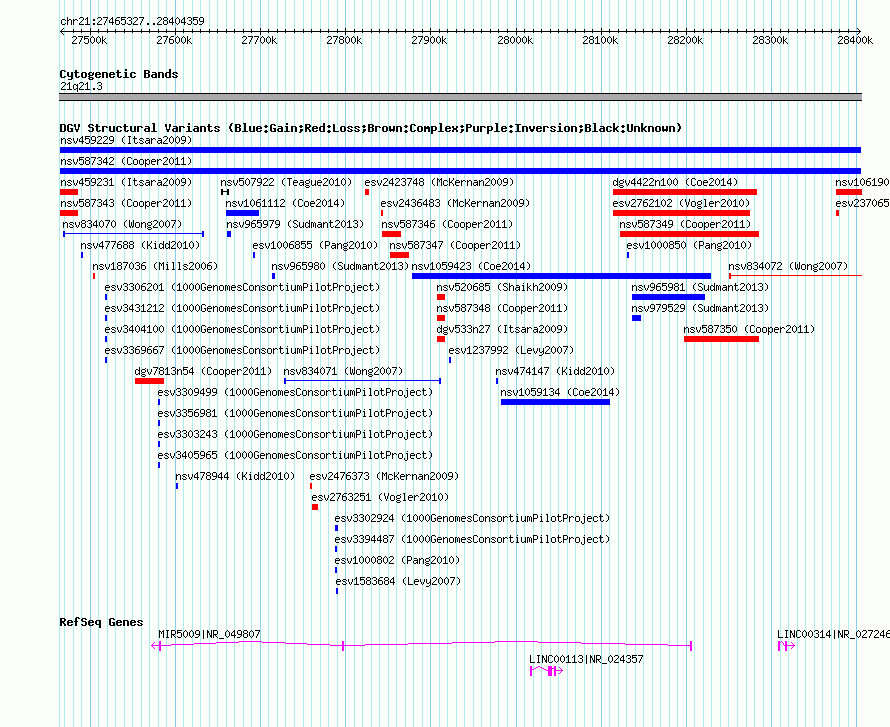Open the esv1006855 (Pang2010) variant label

tap(315, 245)
